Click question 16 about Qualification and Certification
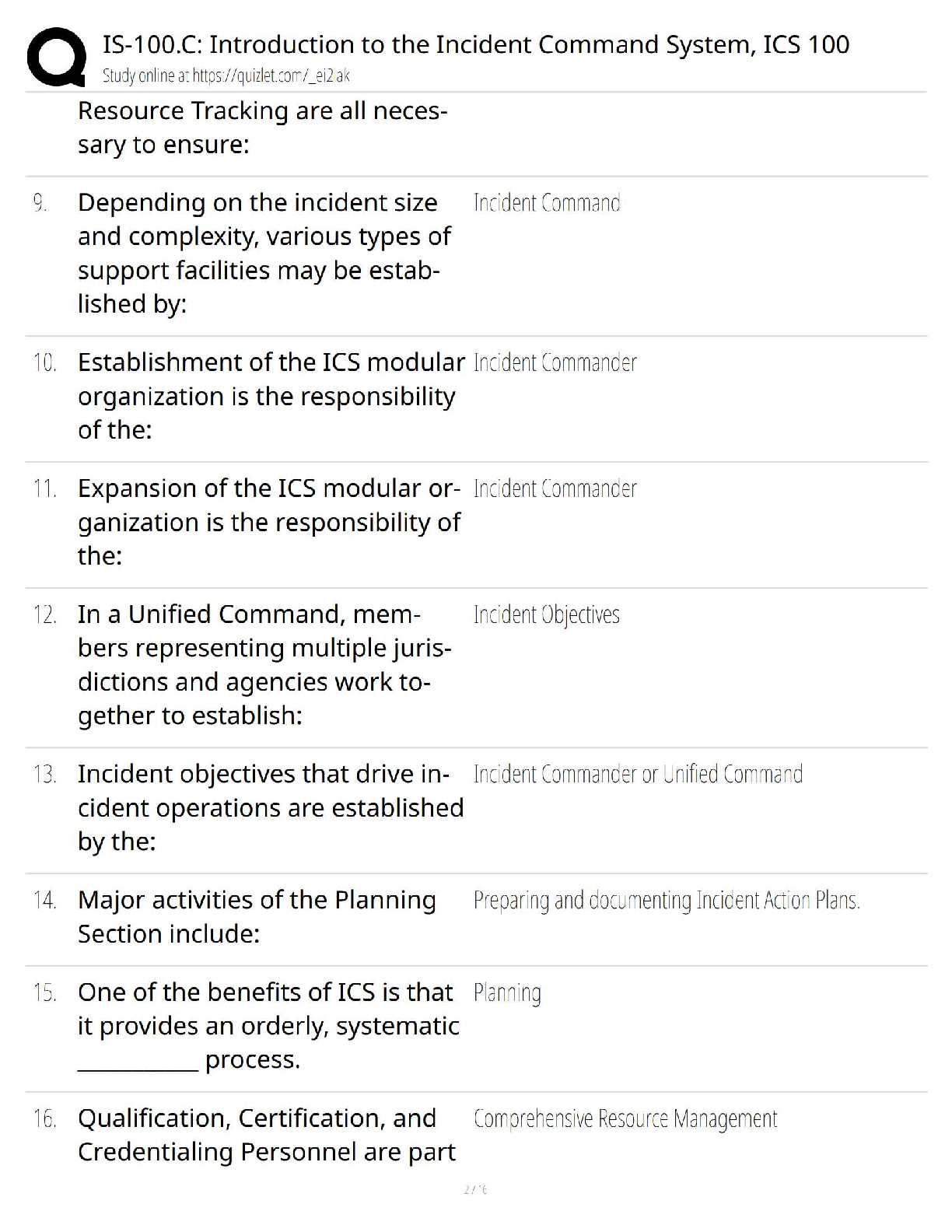The image size is (952, 1232). click(267, 1135)
